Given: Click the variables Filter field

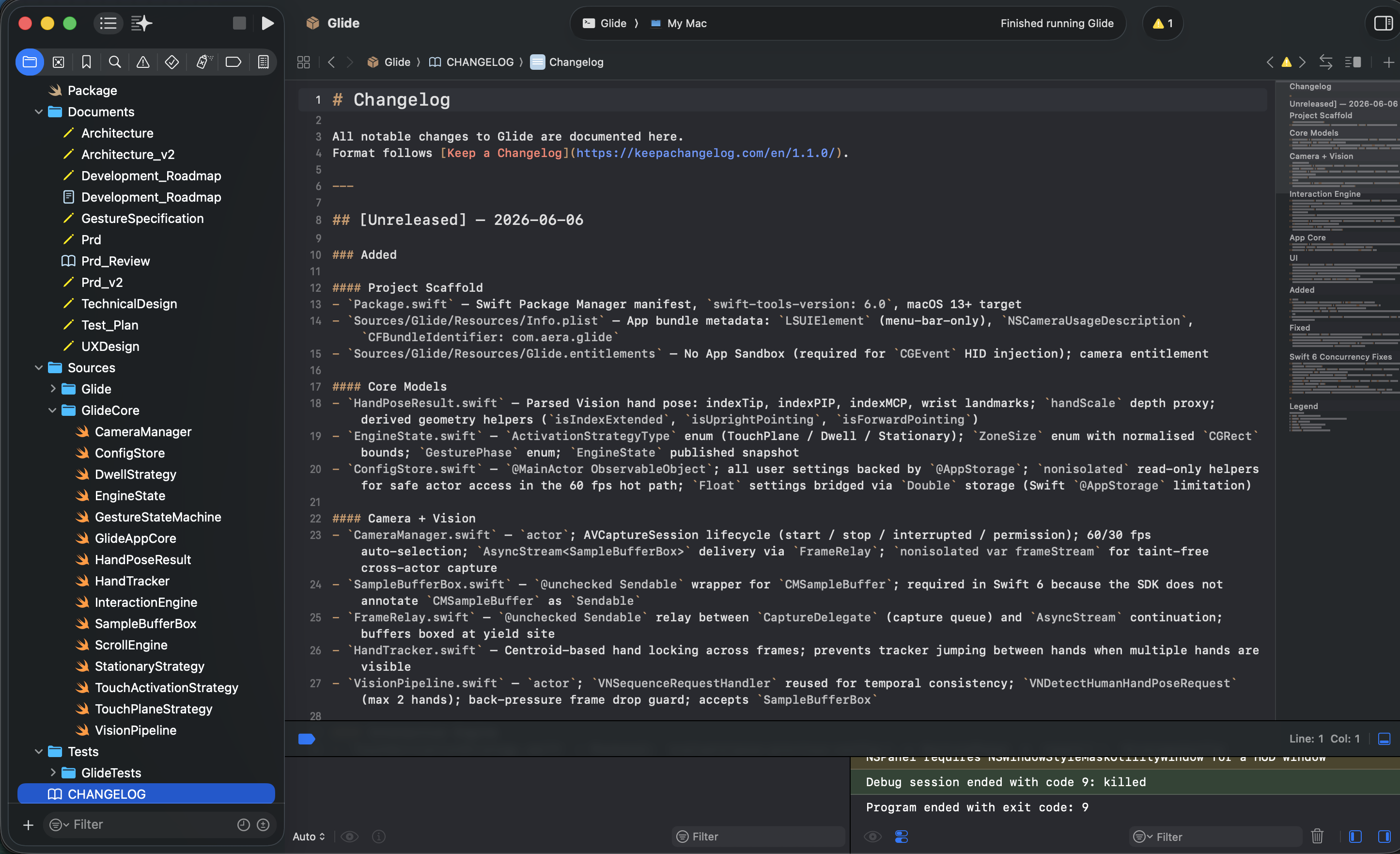Looking at the screenshot, I should click(758, 837).
